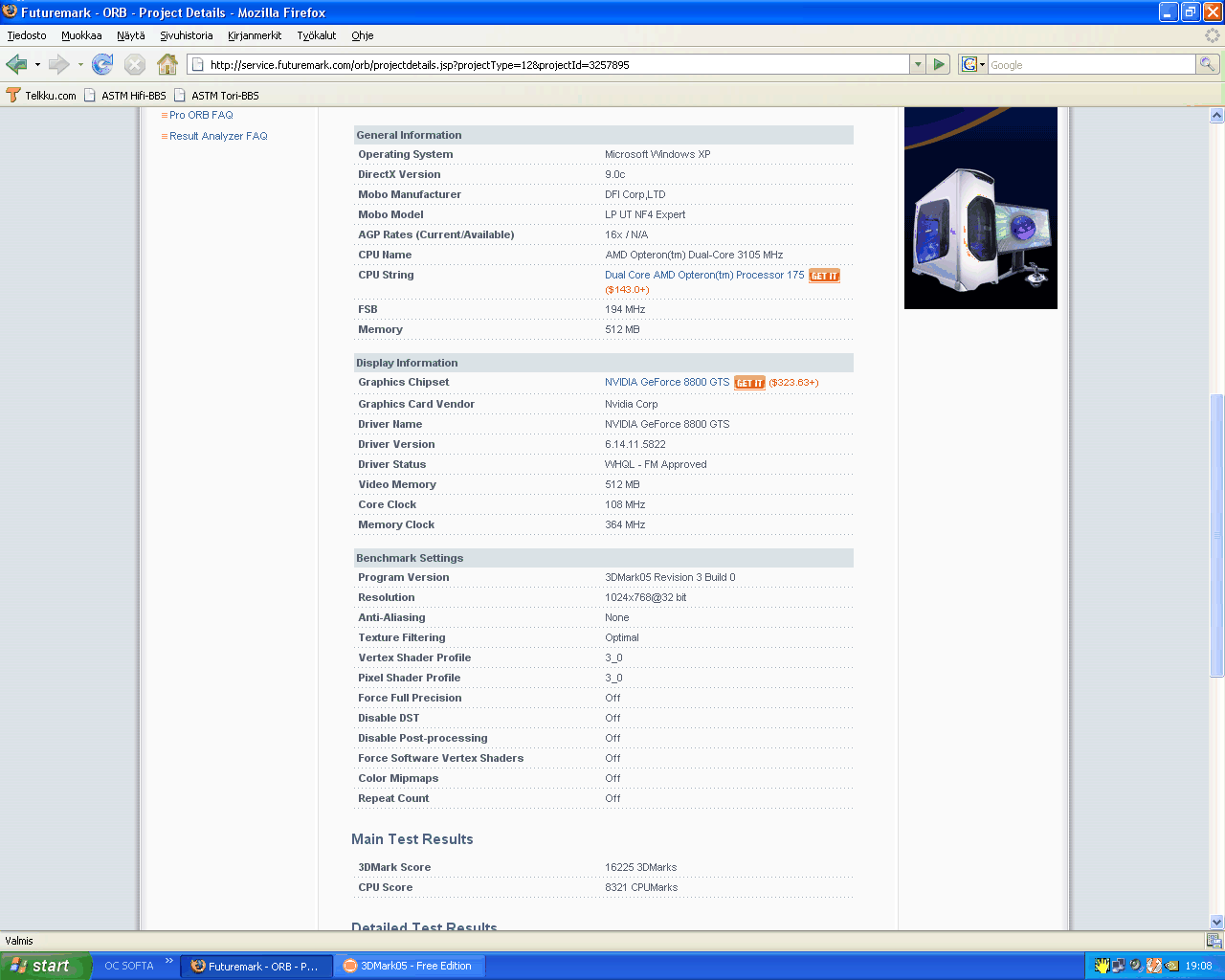Click the green Go arrow beside address bar
Image resolution: width=1225 pixels, height=980 pixels.
tap(939, 64)
